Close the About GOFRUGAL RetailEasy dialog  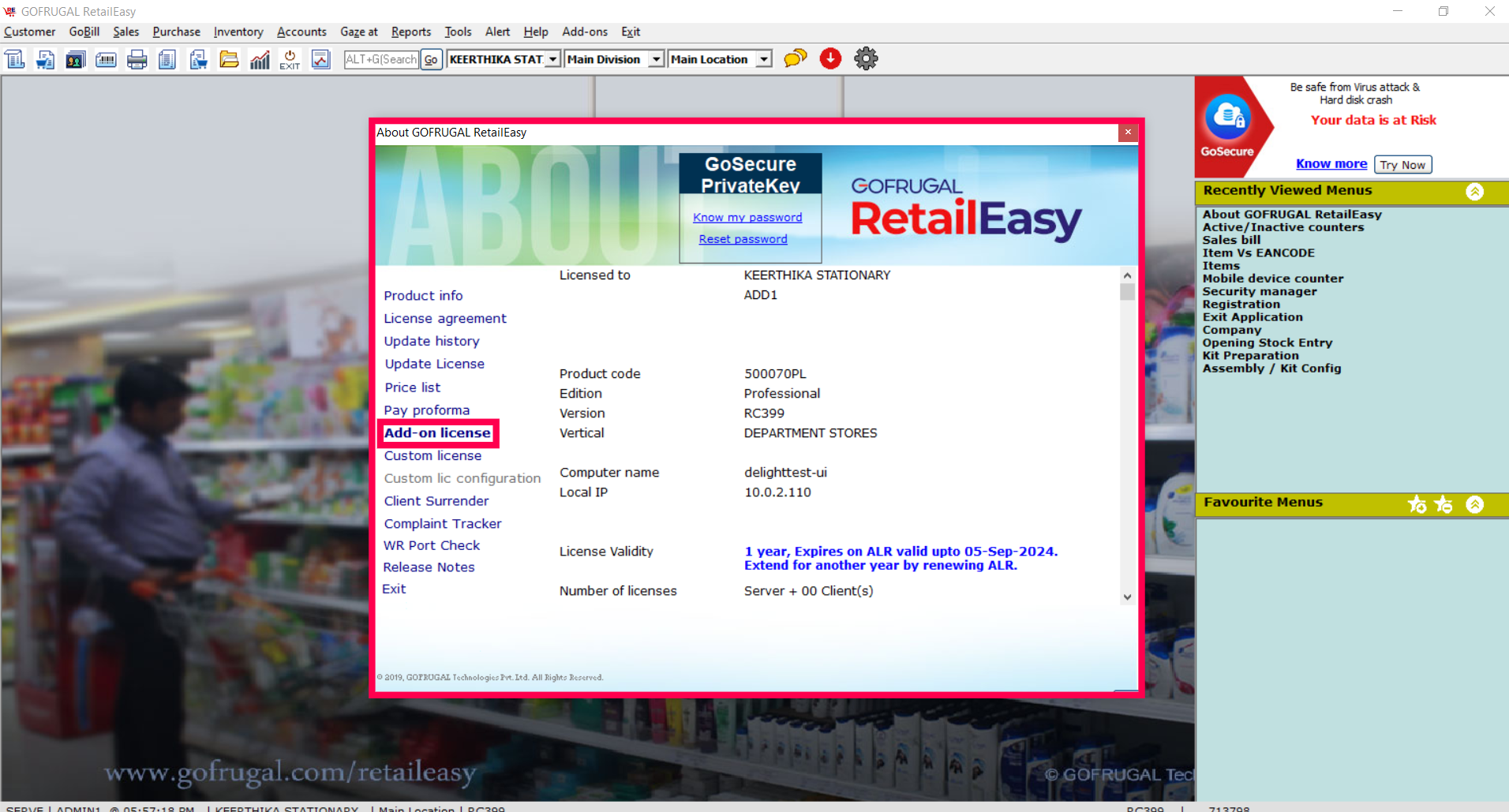point(1128,133)
